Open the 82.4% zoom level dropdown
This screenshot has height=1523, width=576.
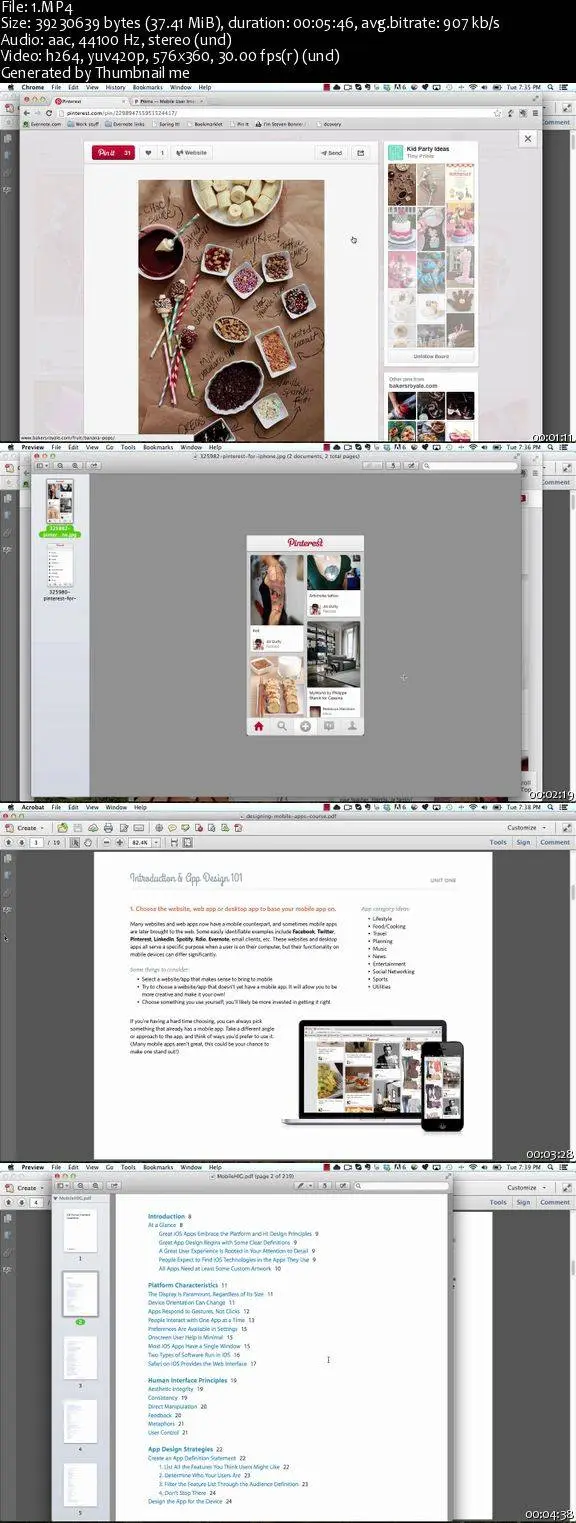141,843
